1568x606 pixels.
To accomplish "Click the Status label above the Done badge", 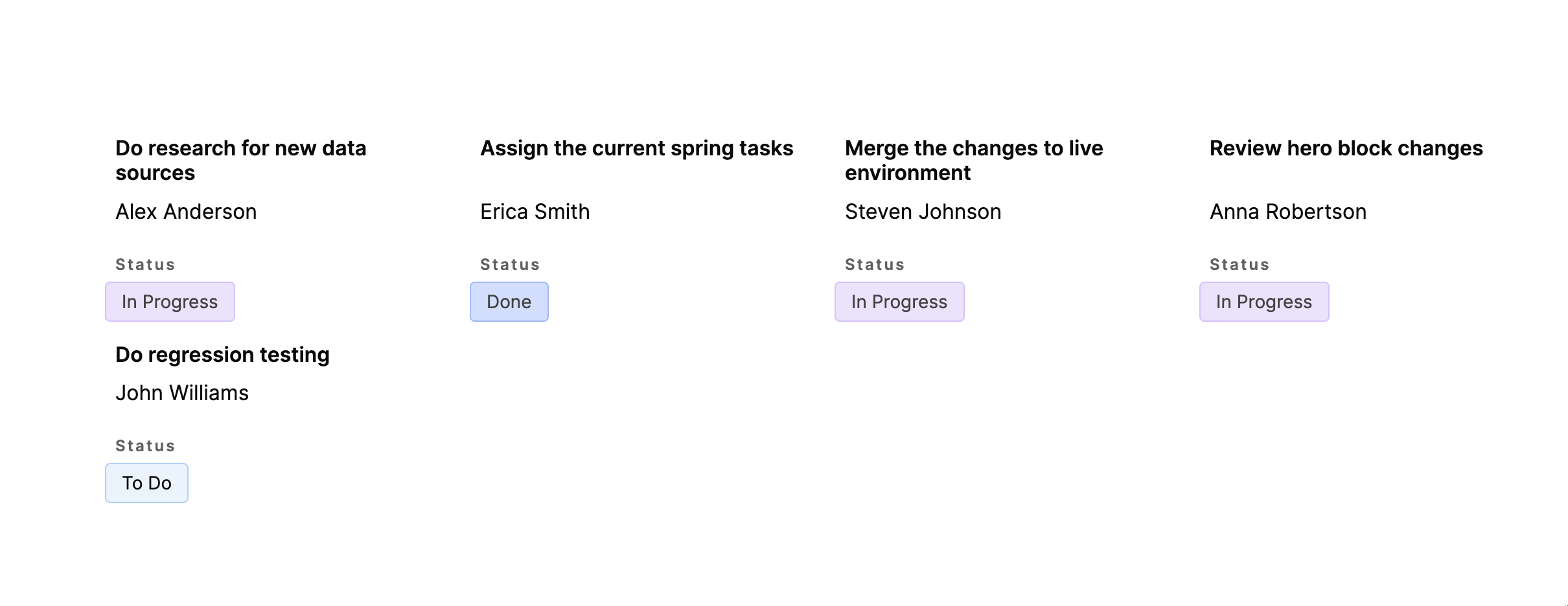I will [510, 264].
